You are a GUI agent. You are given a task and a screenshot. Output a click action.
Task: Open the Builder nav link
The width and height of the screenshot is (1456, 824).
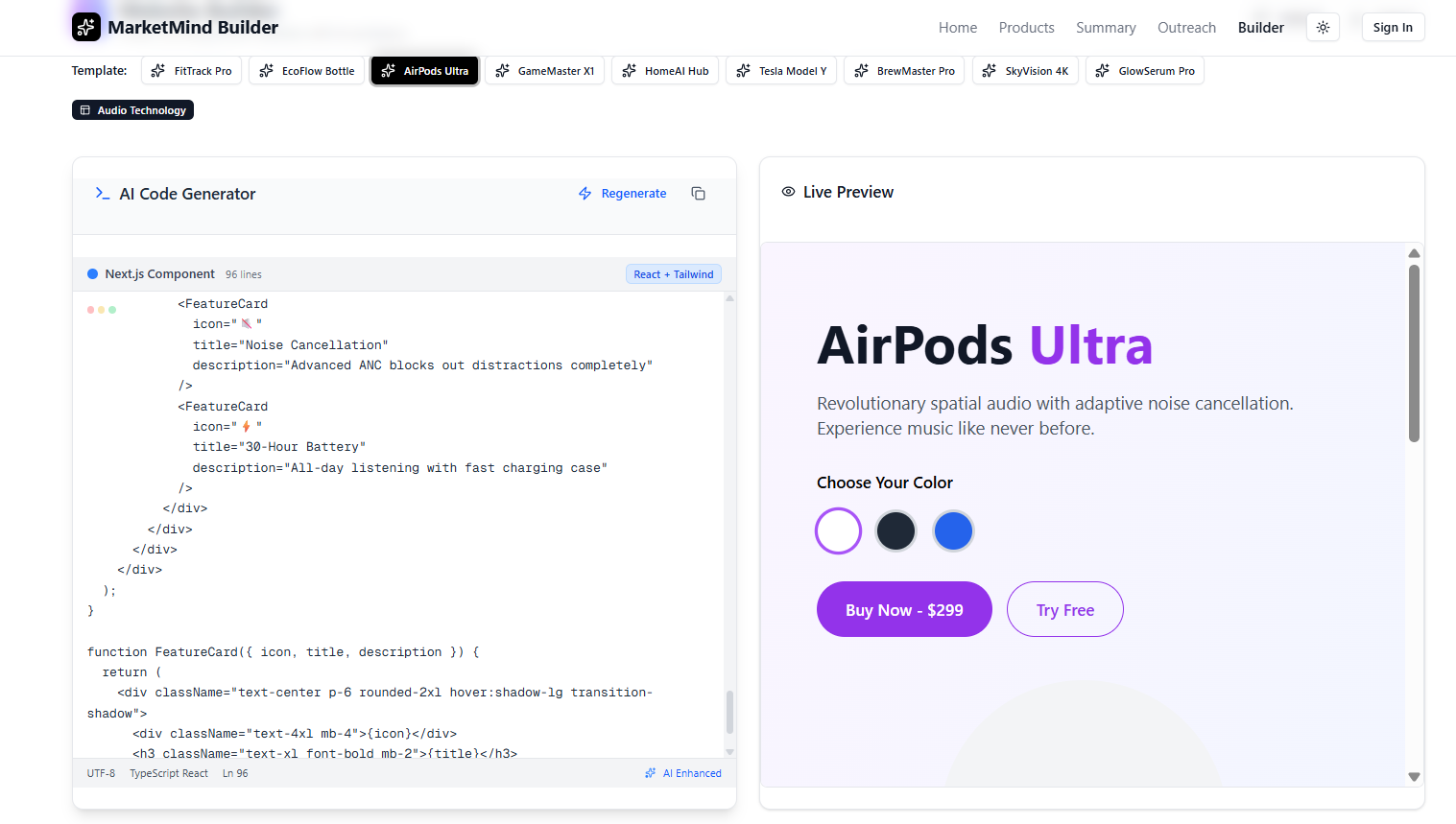coord(1261,28)
